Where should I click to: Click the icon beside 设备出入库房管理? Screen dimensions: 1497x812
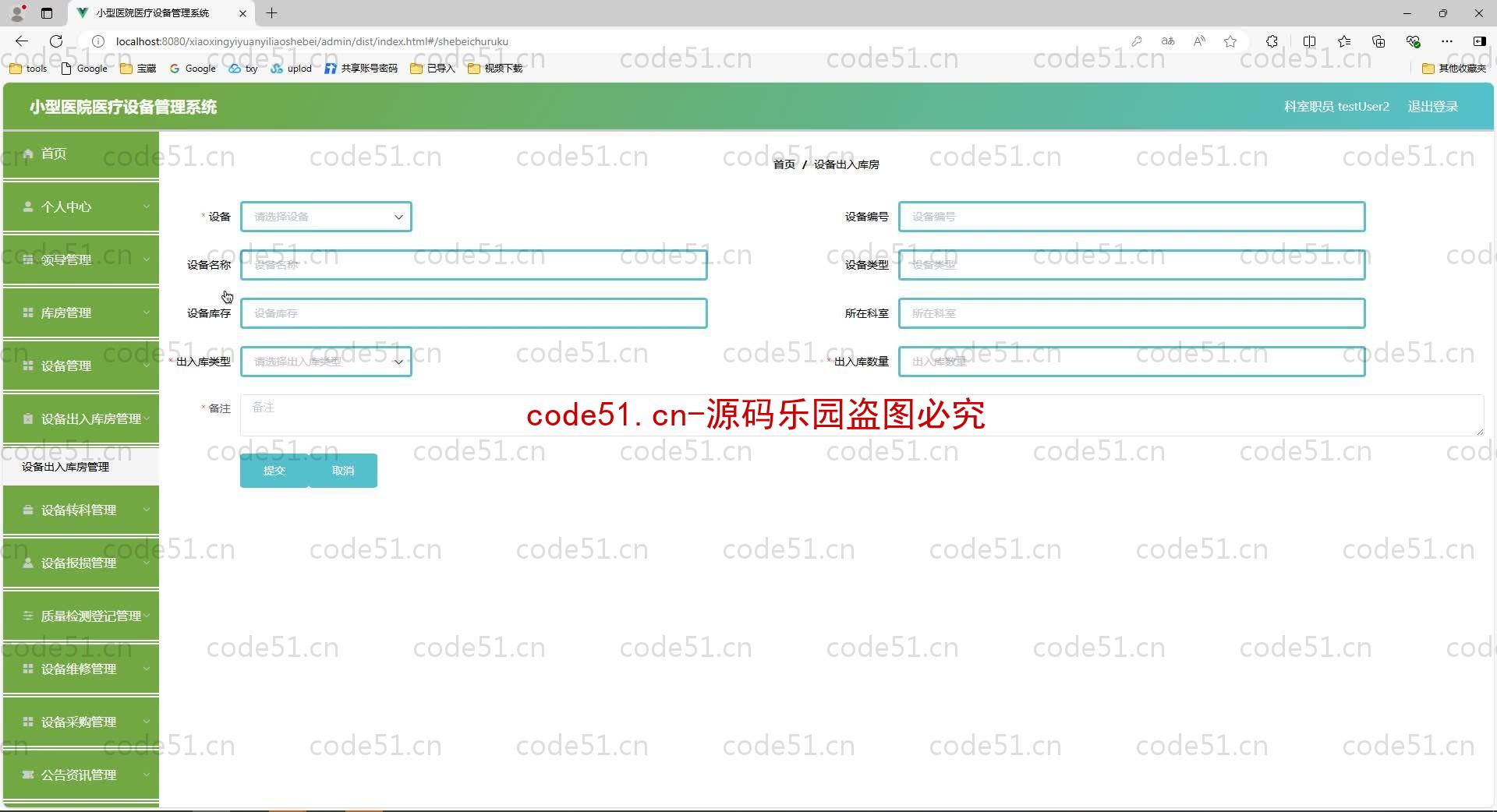tap(28, 418)
